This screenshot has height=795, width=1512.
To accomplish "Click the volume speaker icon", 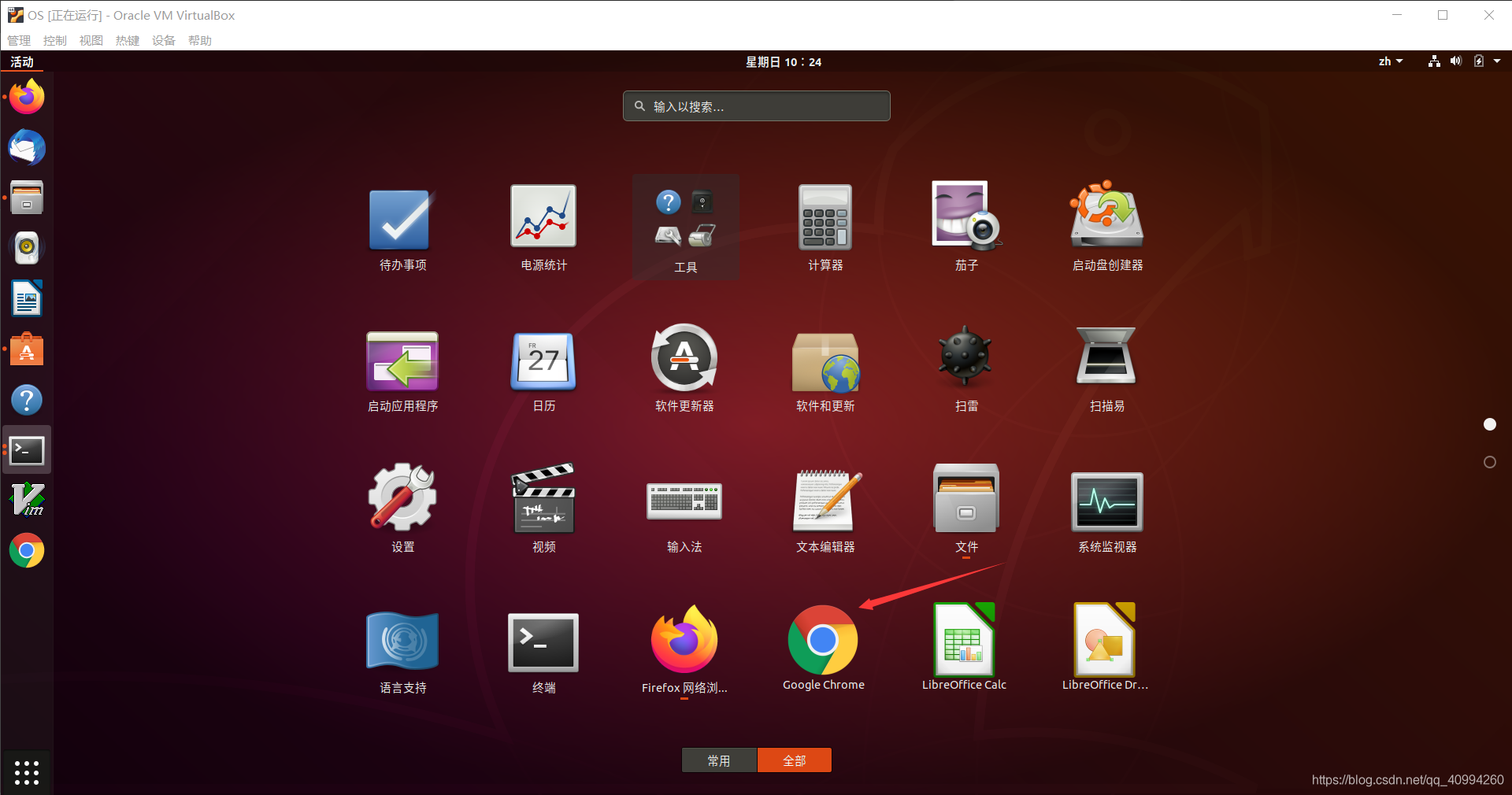I will [x=1456, y=61].
